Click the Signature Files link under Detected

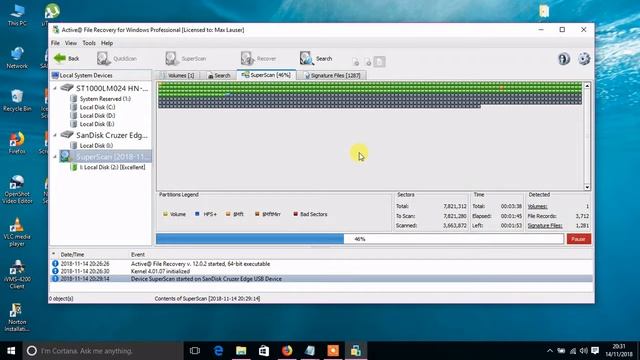click(x=544, y=226)
